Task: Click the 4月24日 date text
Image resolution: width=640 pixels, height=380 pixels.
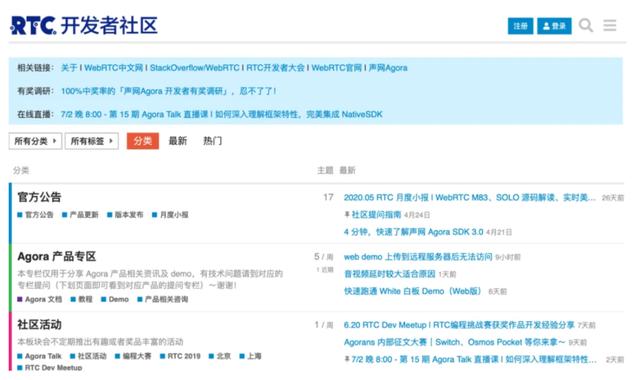Action: coord(417,215)
